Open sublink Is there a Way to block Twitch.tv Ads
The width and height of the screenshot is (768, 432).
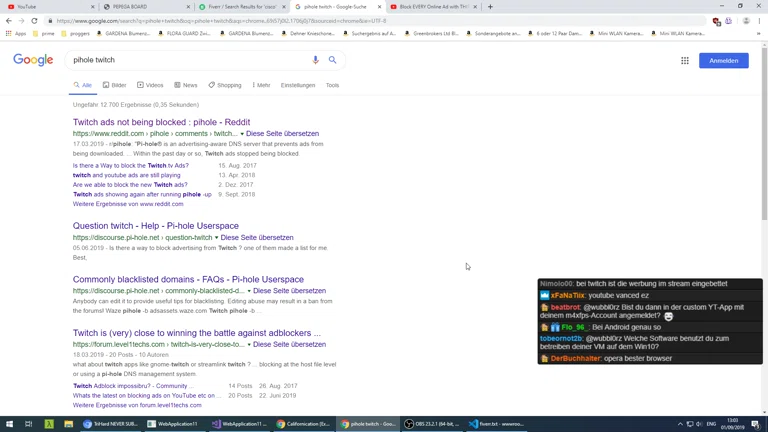click(131, 166)
